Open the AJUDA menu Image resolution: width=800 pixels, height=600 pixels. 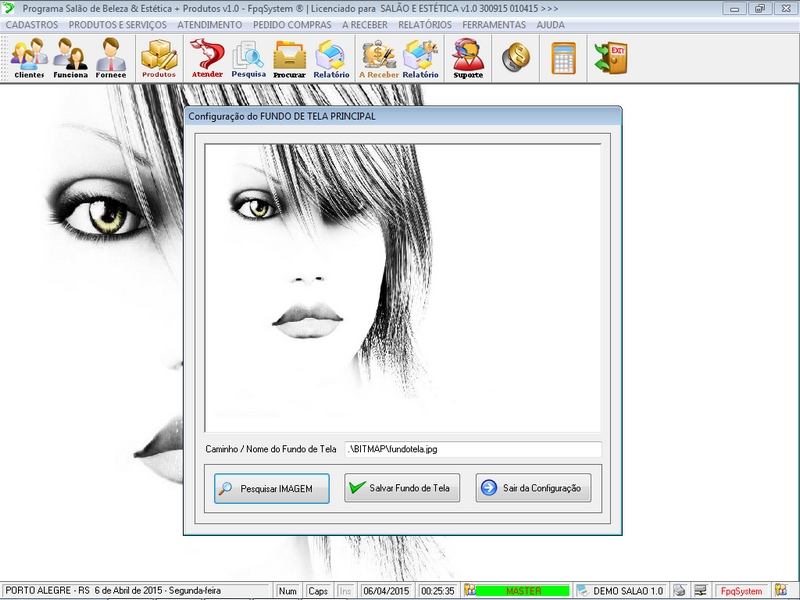click(550, 24)
